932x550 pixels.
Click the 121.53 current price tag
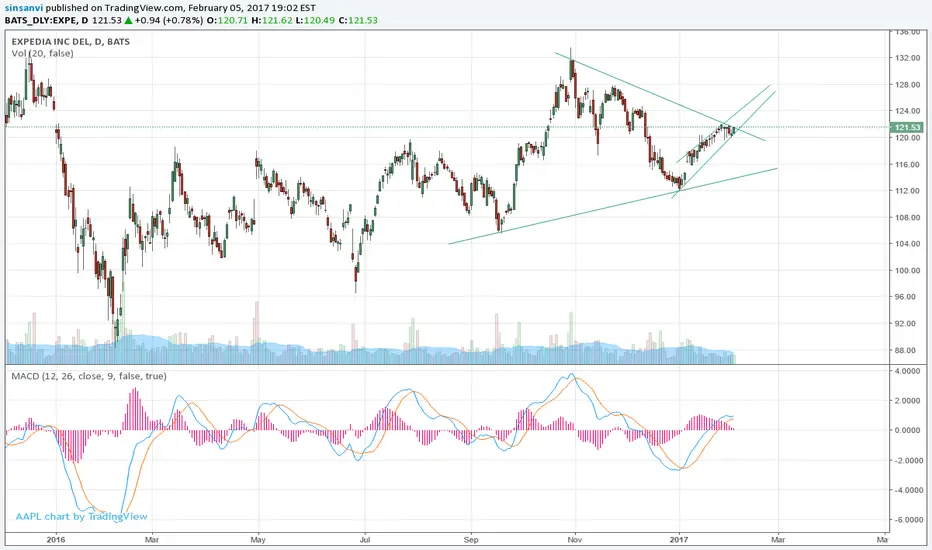[907, 127]
